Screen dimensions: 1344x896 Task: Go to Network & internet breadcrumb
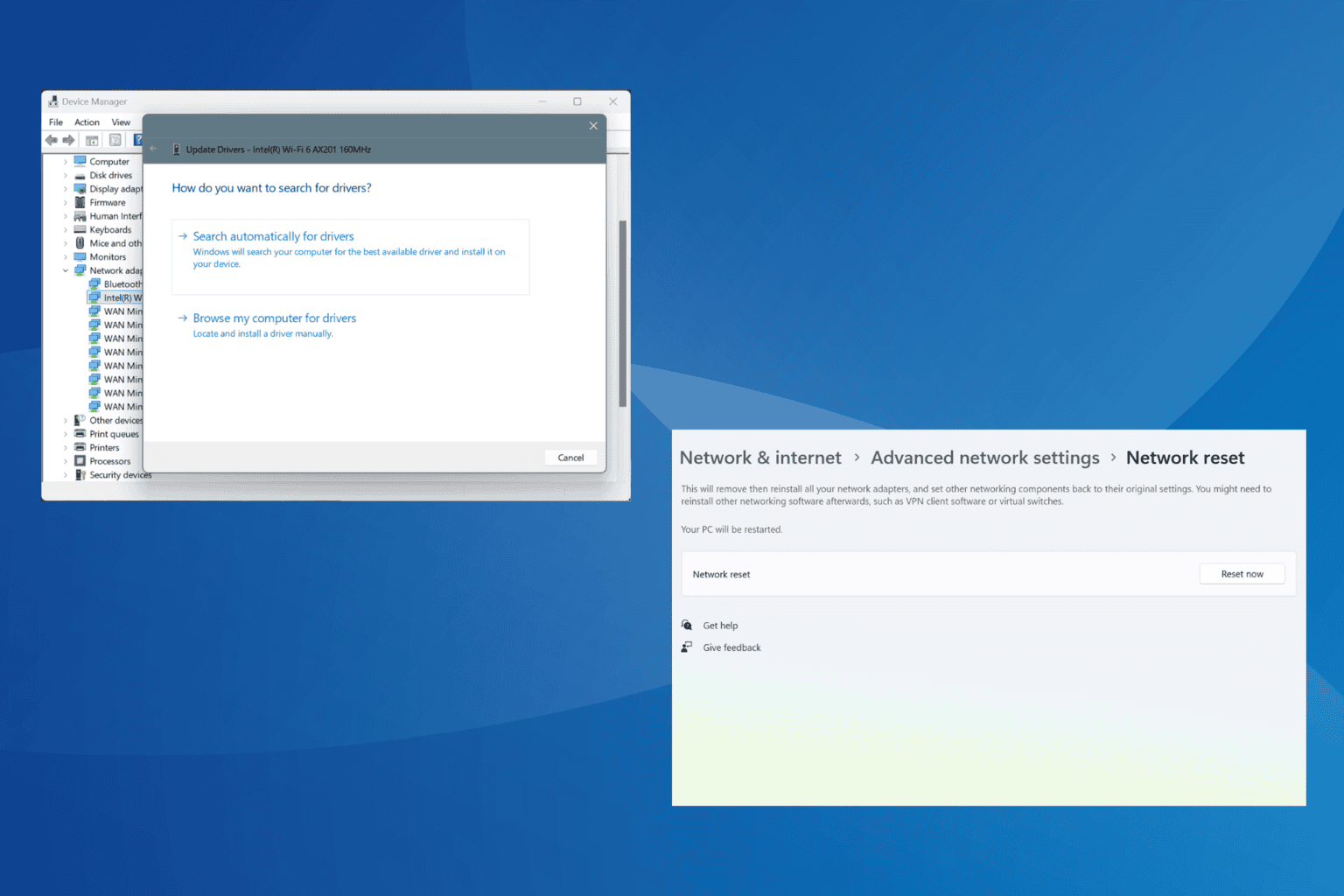[760, 458]
